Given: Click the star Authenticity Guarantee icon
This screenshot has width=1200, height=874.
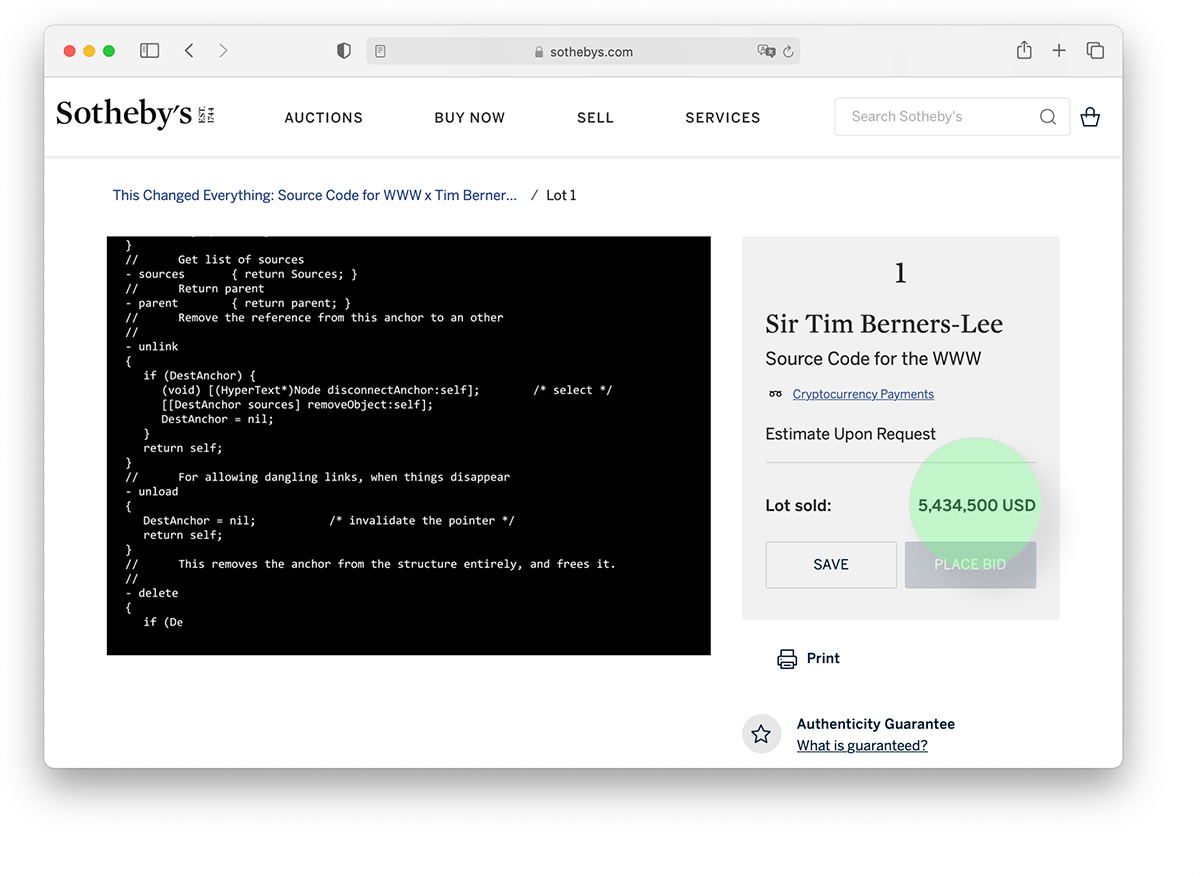Looking at the screenshot, I should coord(761,734).
